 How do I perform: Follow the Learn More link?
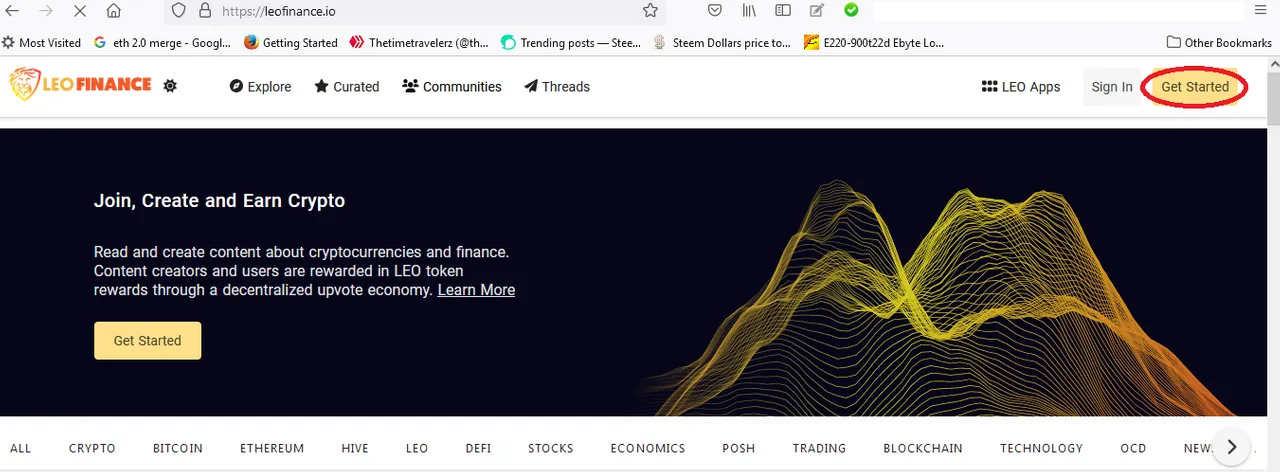pos(476,290)
